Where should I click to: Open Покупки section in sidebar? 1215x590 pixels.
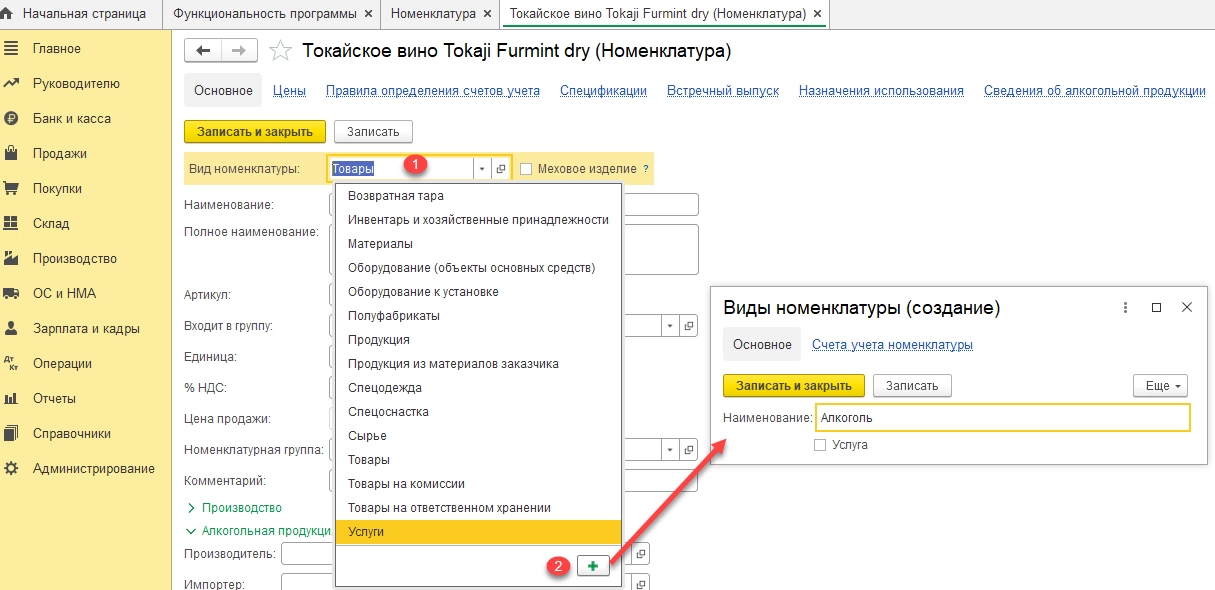(x=57, y=188)
